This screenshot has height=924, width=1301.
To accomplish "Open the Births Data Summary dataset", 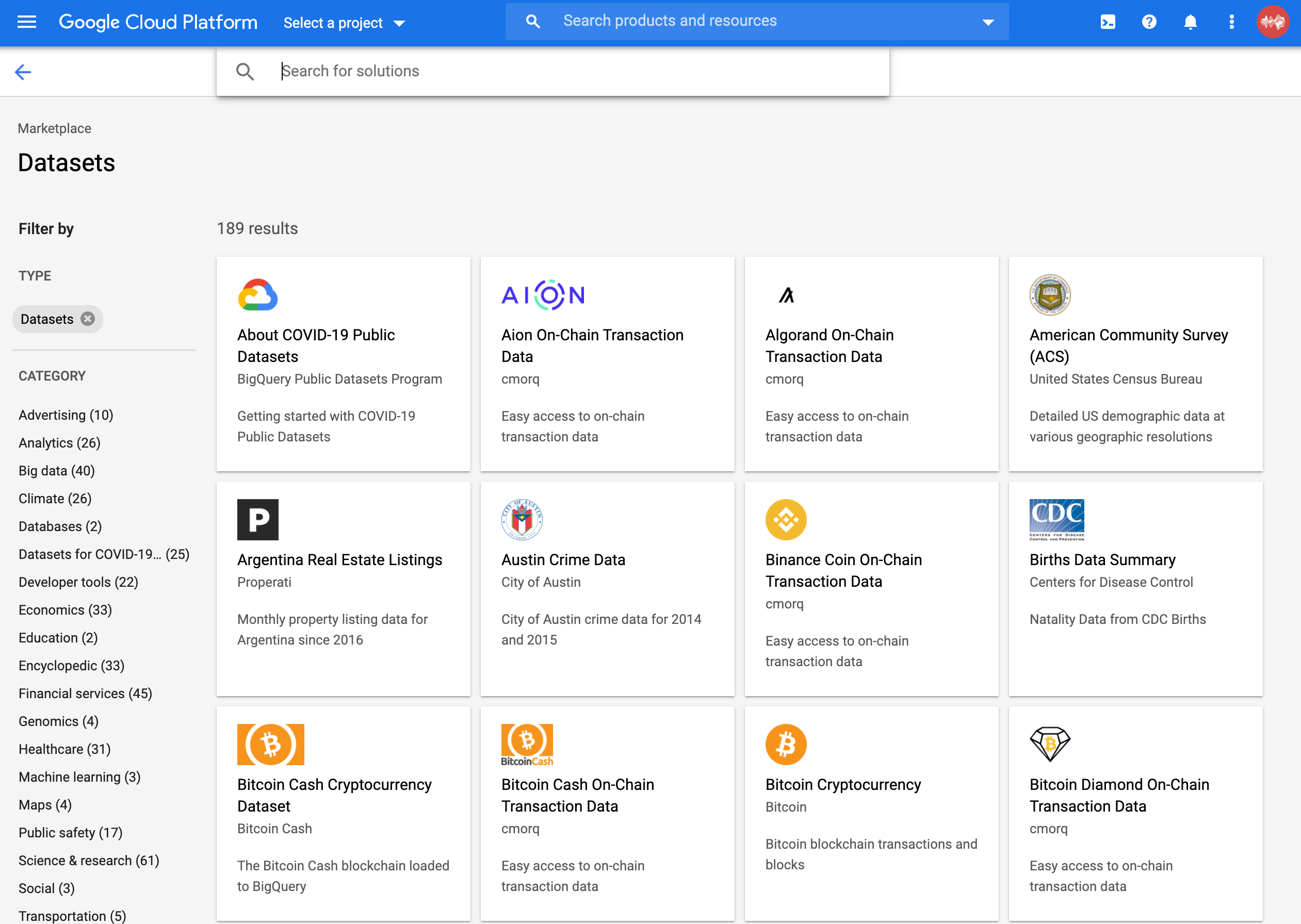I will [1102, 559].
